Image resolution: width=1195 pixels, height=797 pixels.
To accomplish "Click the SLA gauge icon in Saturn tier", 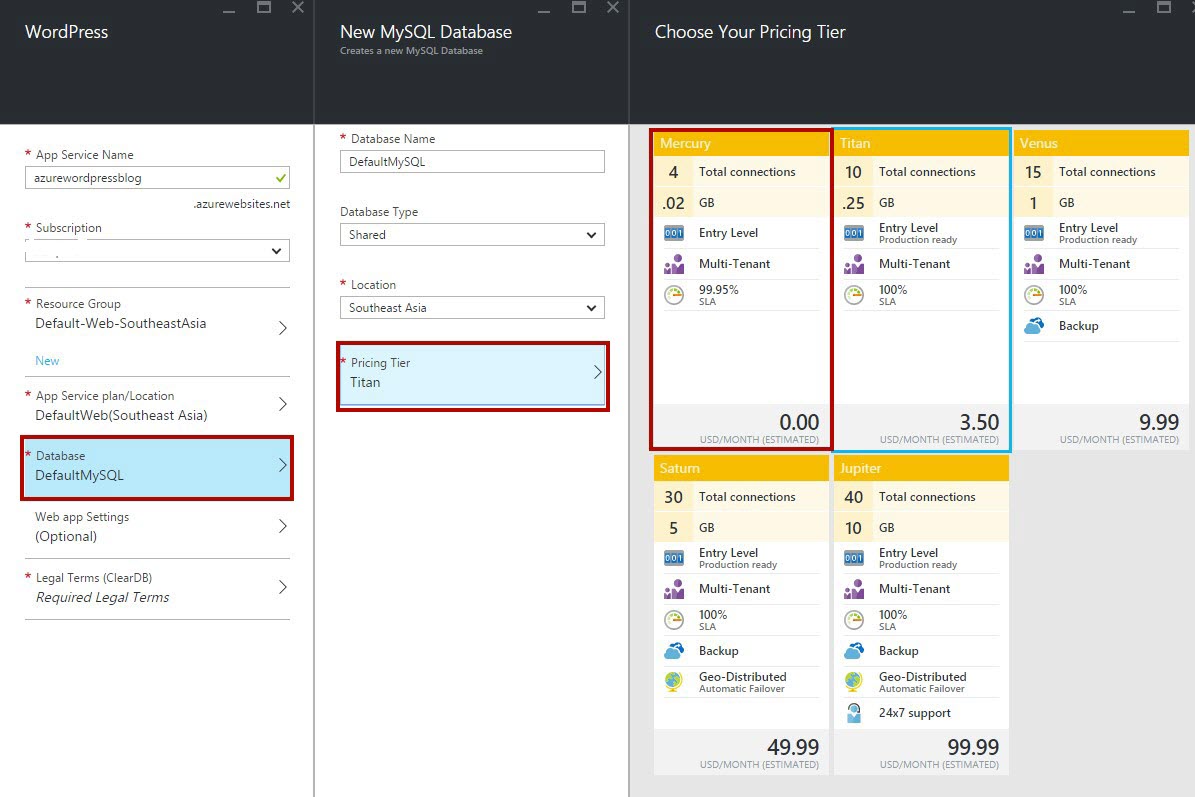I will click(x=674, y=620).
